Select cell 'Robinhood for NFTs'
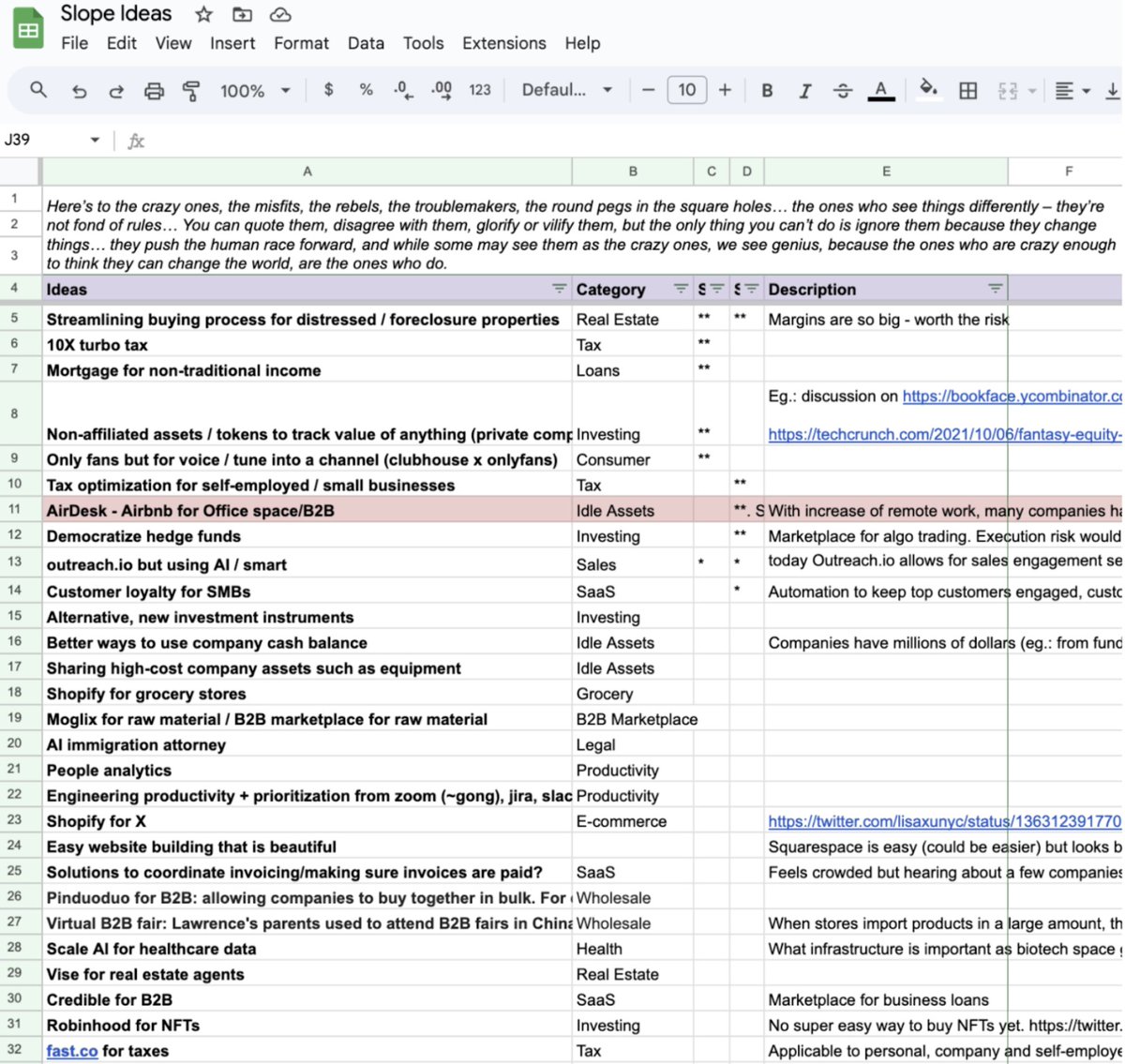This screenshot has width=1125, height=1064. (307, 1026)
